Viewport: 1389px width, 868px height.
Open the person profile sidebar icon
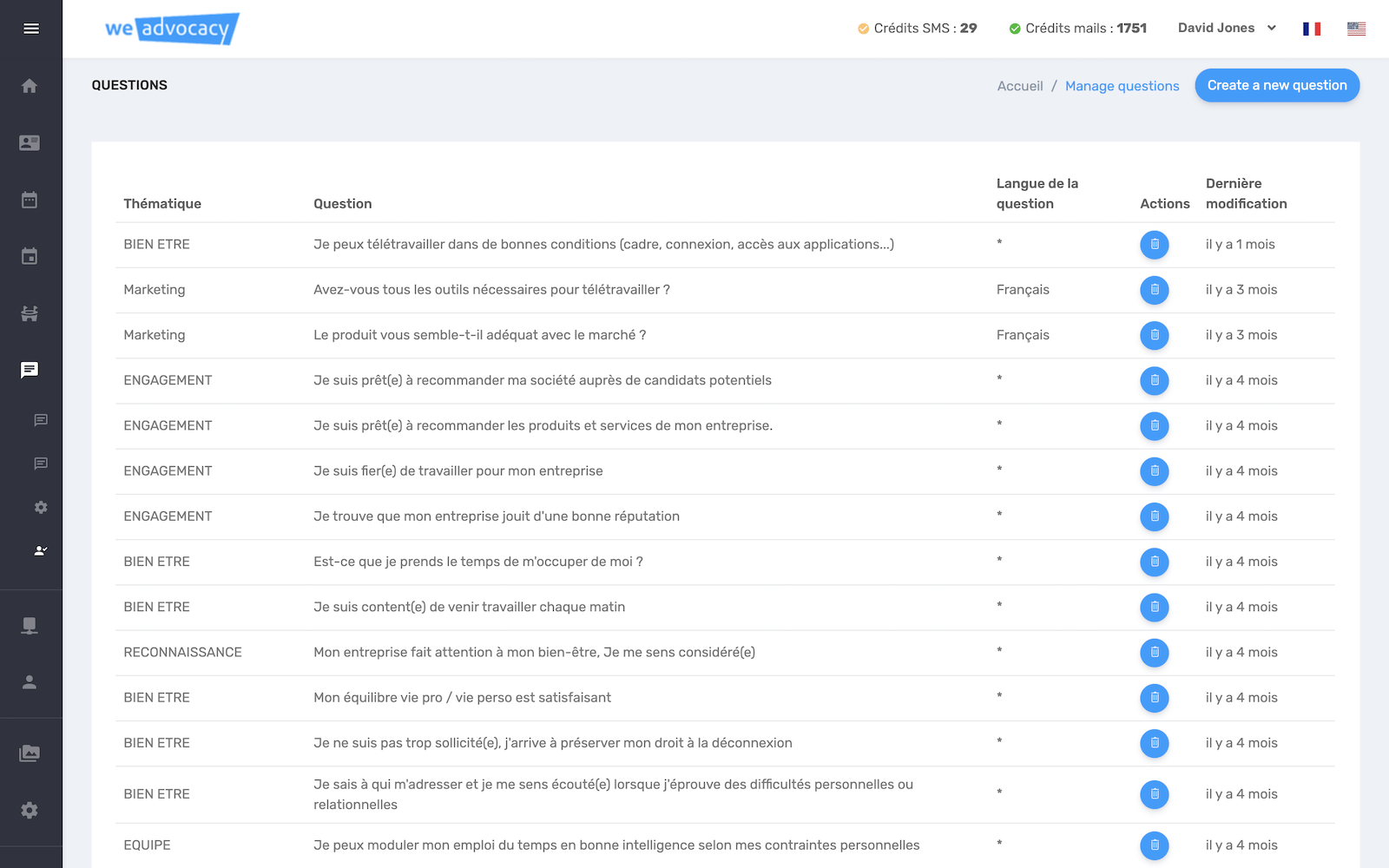(x=30, y=682)
